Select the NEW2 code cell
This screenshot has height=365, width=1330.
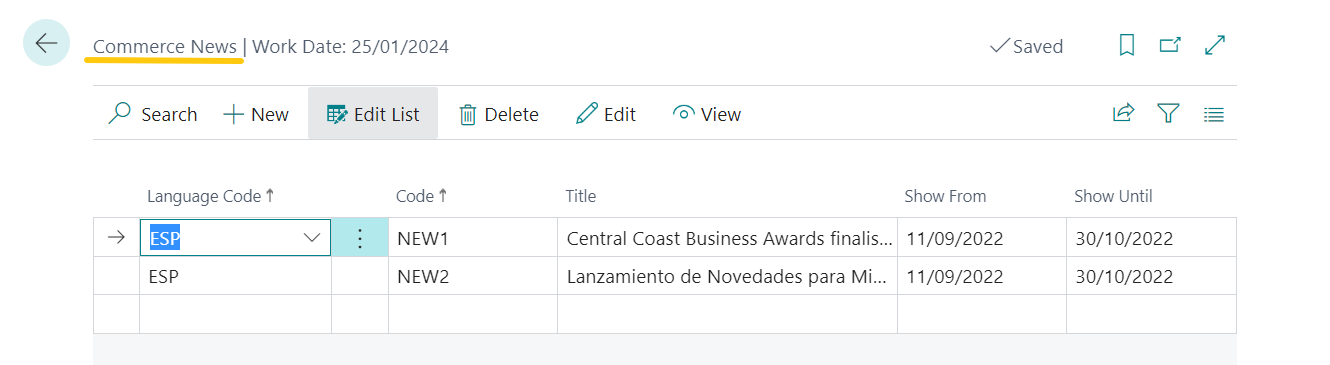coord(473,276)
